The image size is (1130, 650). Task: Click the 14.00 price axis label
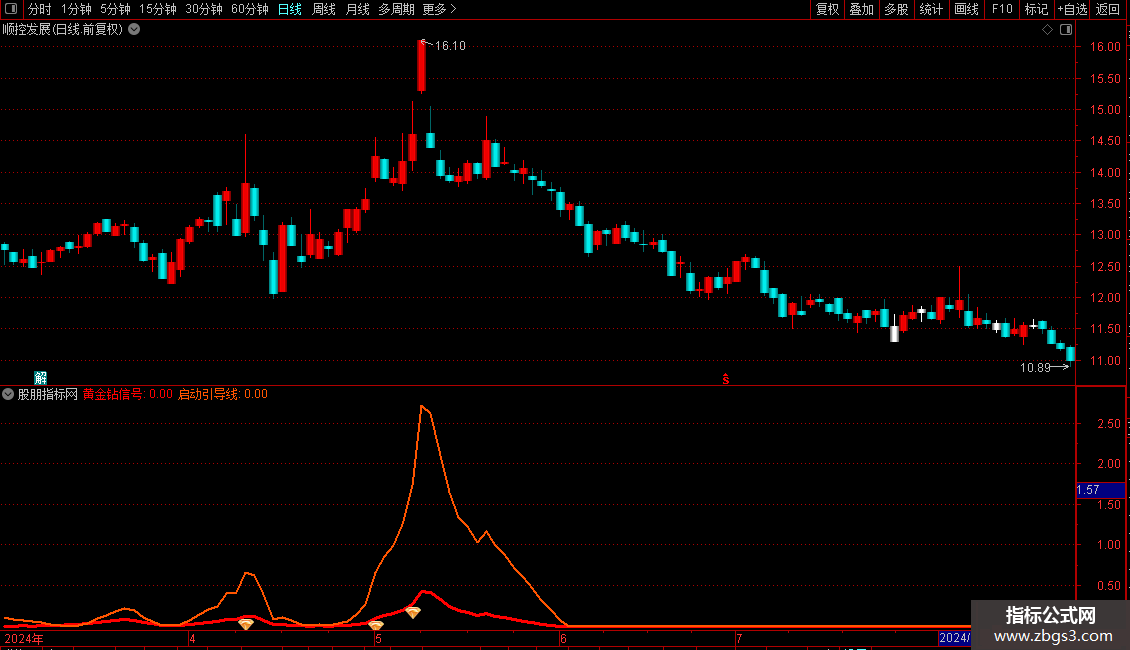(x=1105, y=172)
